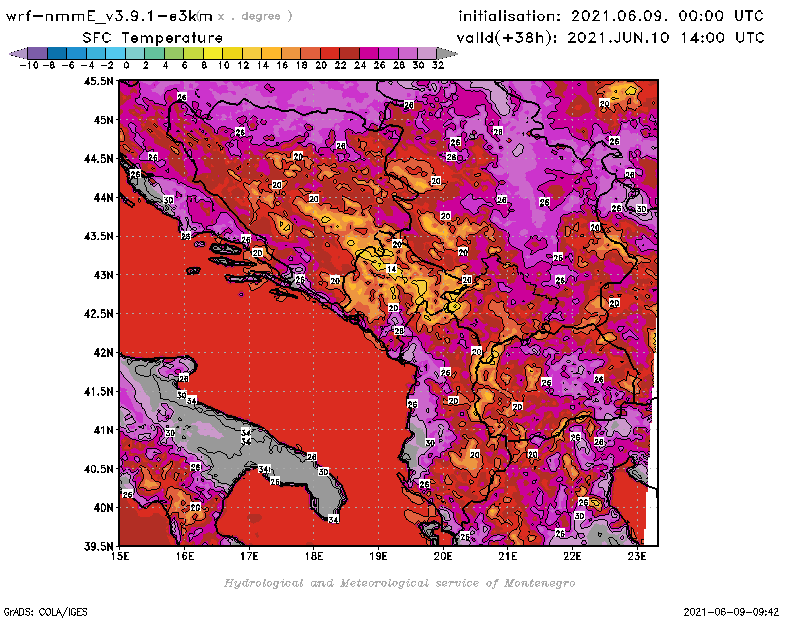This screenshot has height=618, width=800.
Task: Click the legend tick label '32'
Action: [438, 65]
